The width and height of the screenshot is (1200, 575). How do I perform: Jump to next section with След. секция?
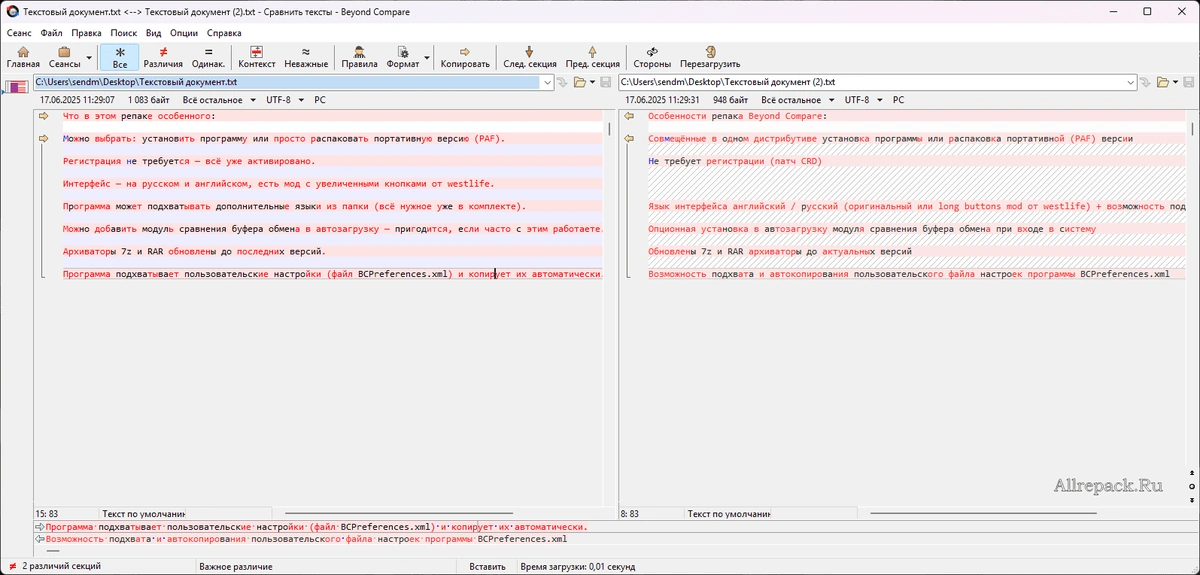(x=530, y=57)
